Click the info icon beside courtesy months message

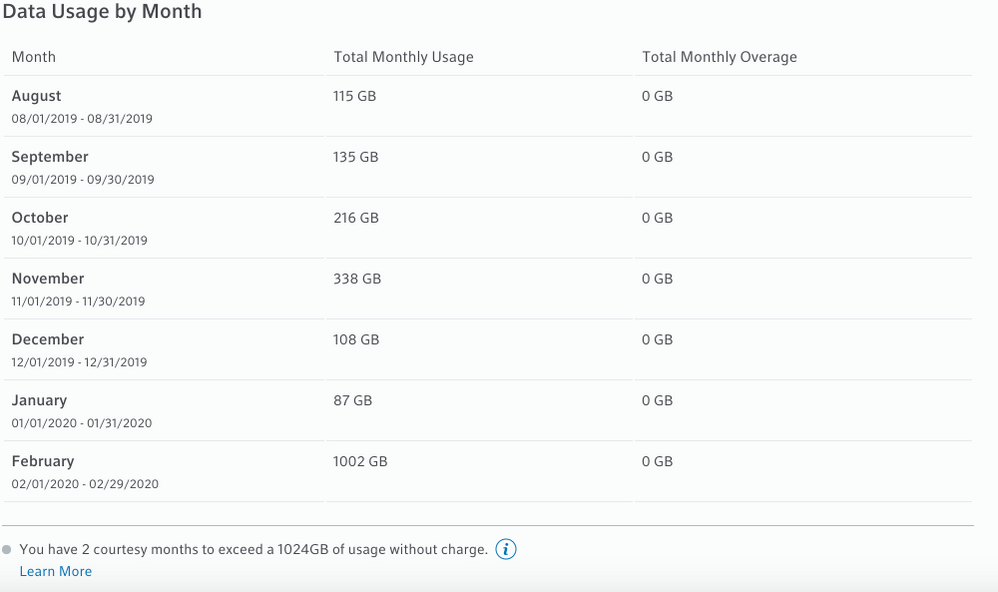tap(506, 549)
